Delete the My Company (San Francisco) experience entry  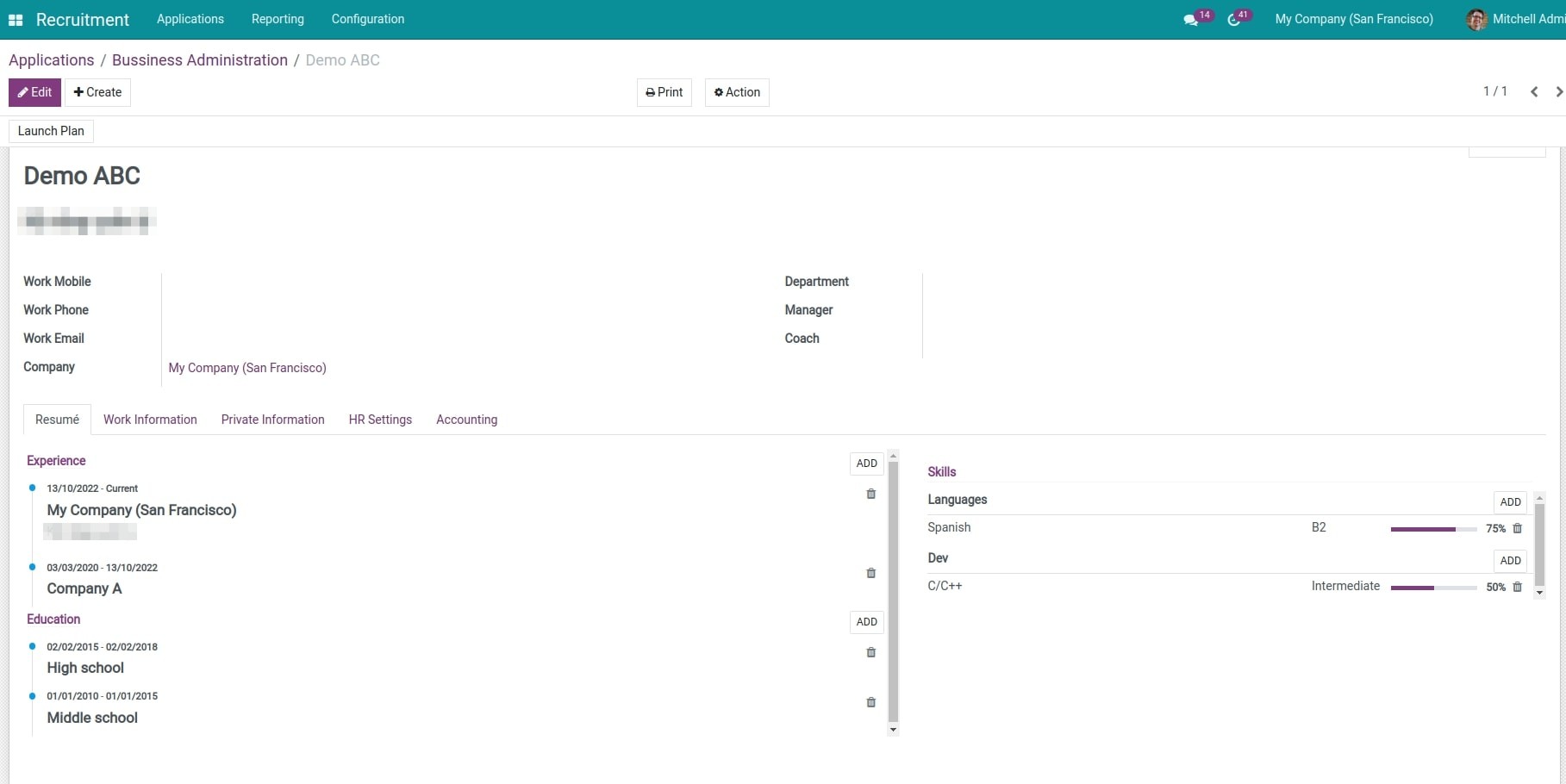point(870,495)
